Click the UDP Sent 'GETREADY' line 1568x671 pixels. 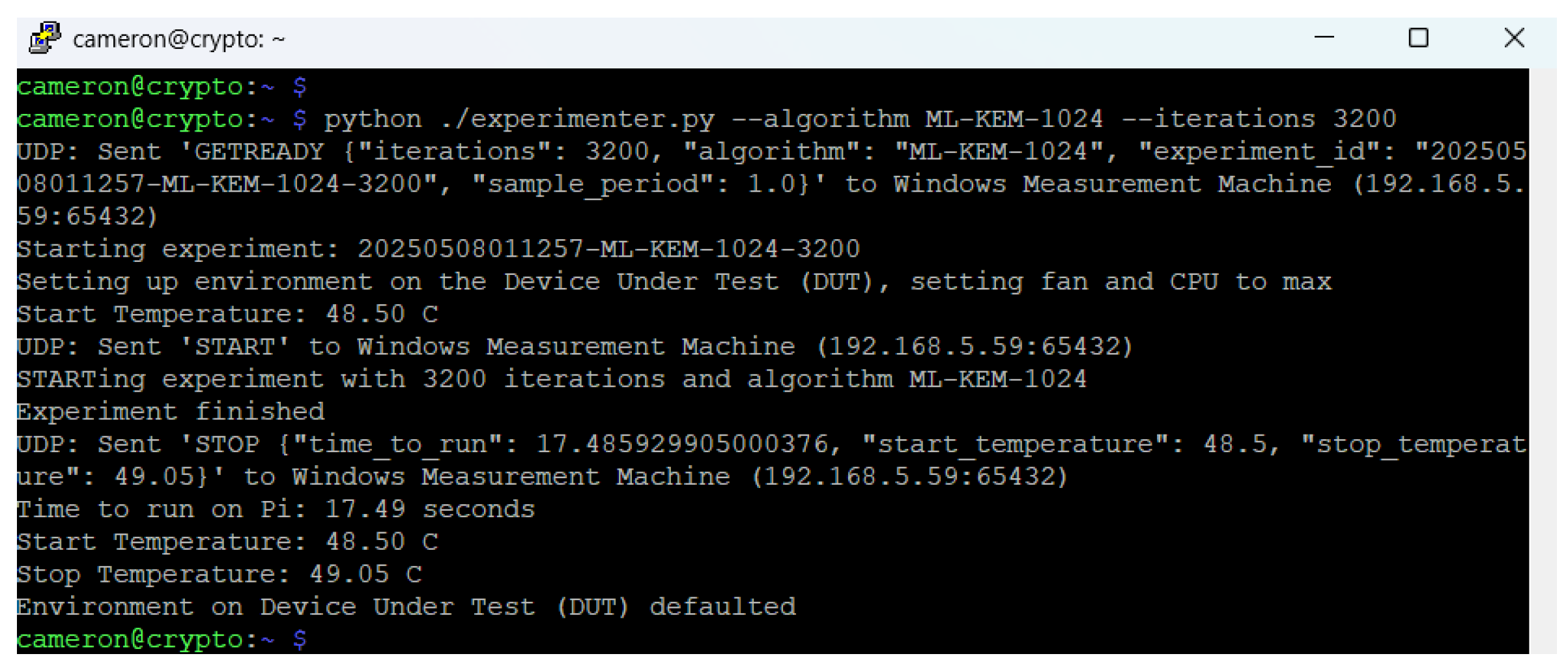point(772,184)
